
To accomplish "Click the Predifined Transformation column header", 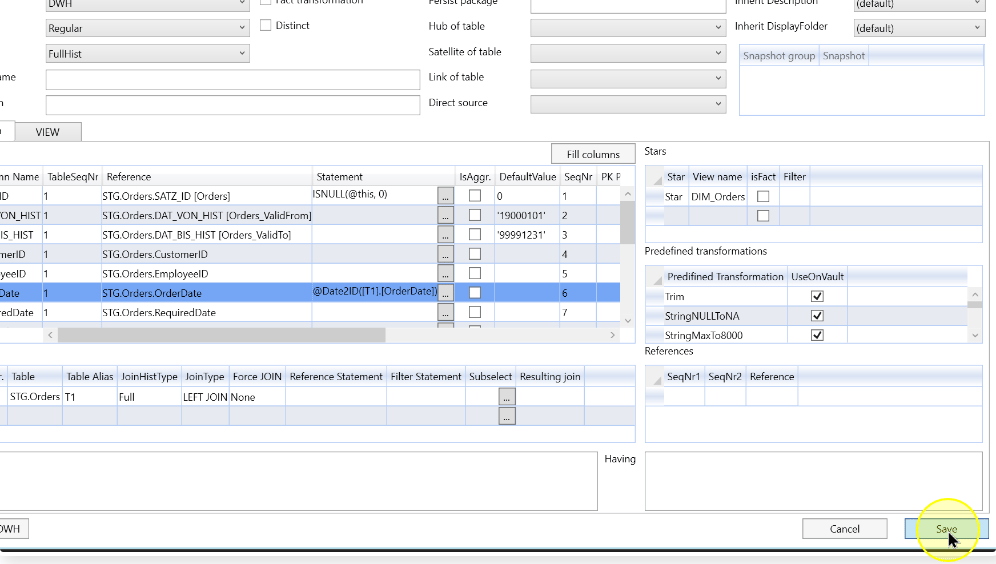I will tap(725, 276).
